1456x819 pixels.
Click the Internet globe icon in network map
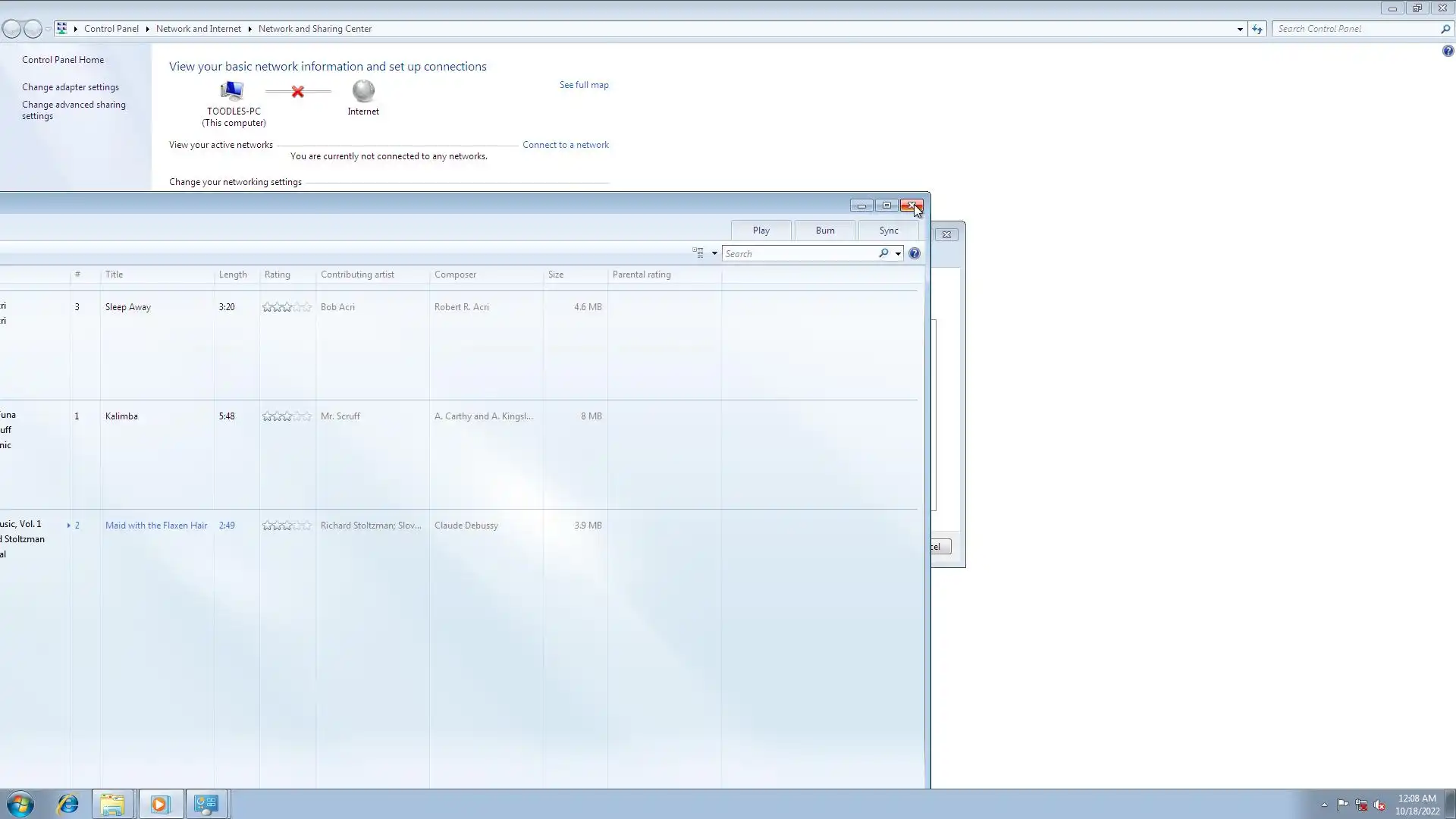tap(363, 91)
